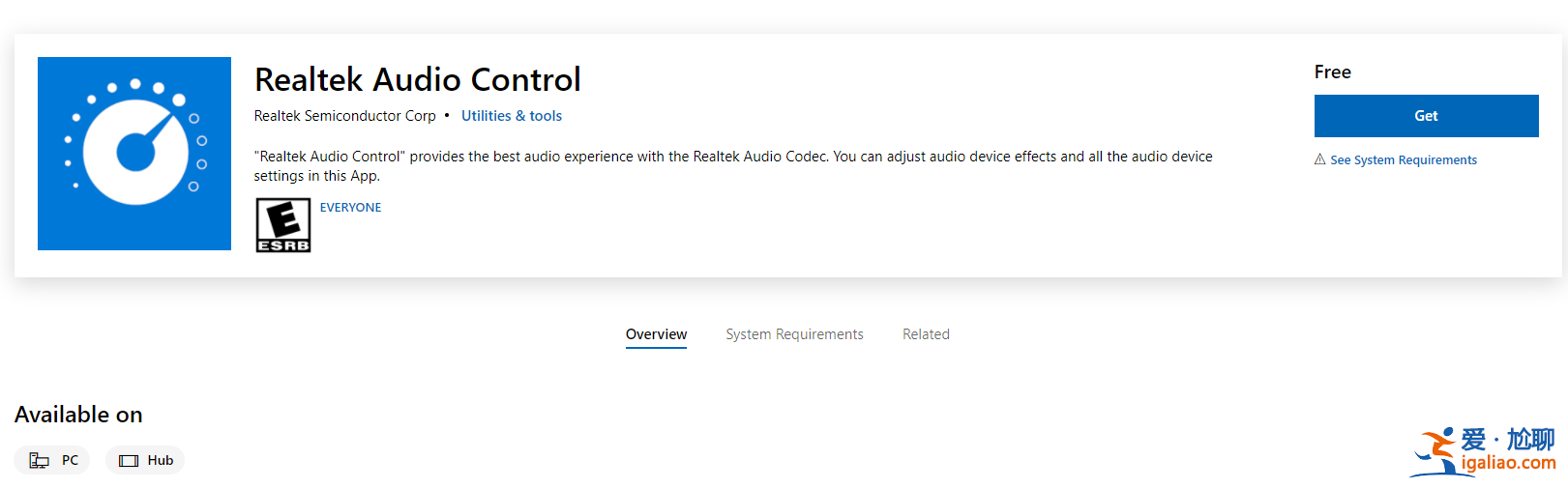1568x489 pixels.
Task: Click the PC device icon
Action: pyautogui.click(x=40, y=461)
